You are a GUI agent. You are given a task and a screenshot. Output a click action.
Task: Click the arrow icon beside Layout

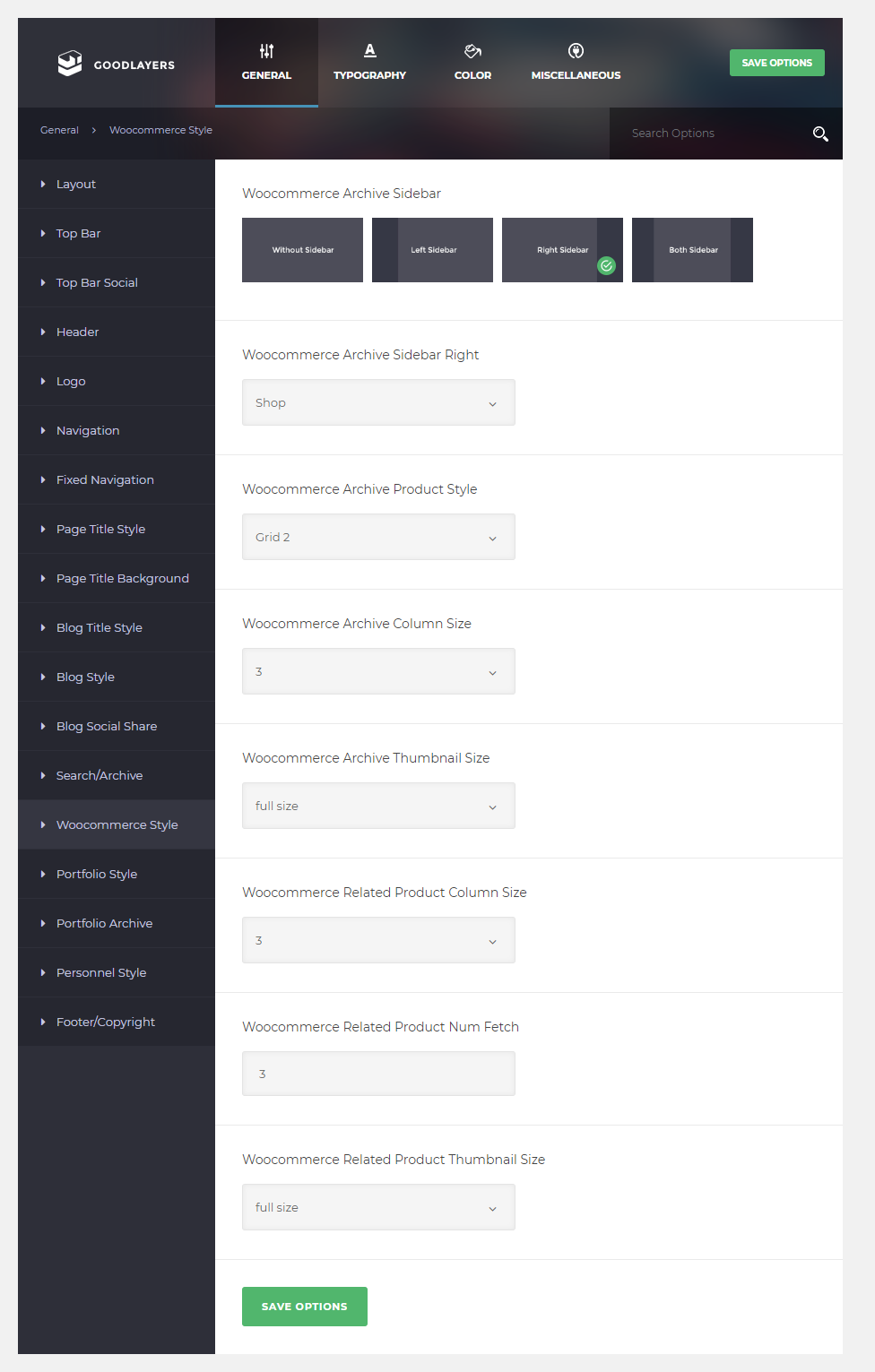click(x=43, y=184)
